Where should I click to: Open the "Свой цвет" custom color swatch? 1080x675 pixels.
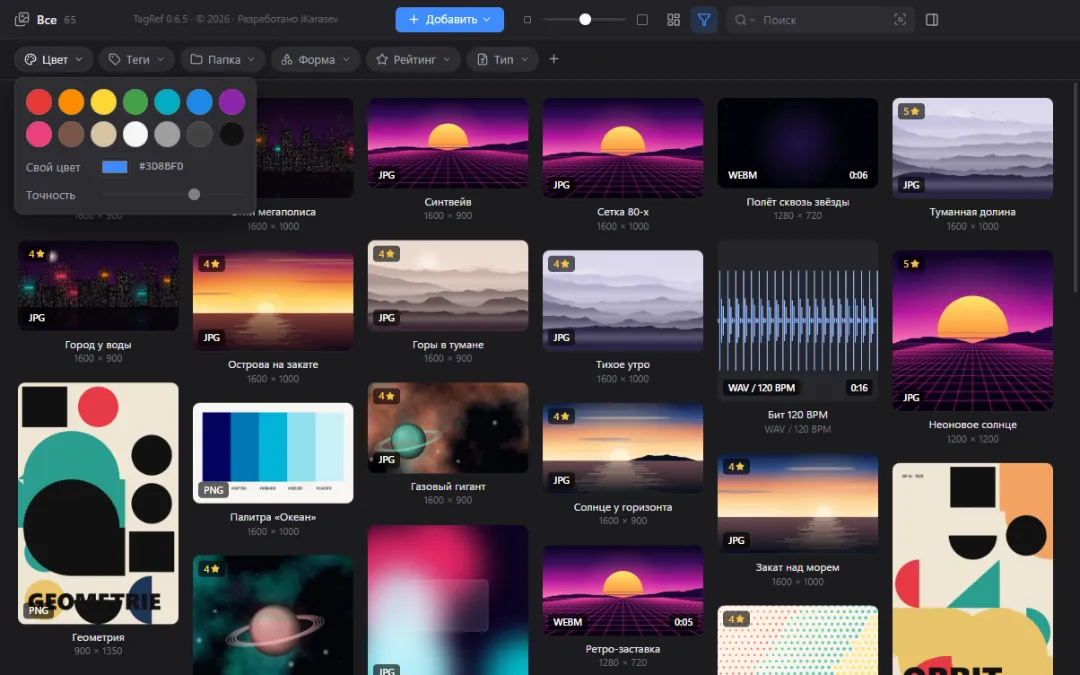(115, 167)
